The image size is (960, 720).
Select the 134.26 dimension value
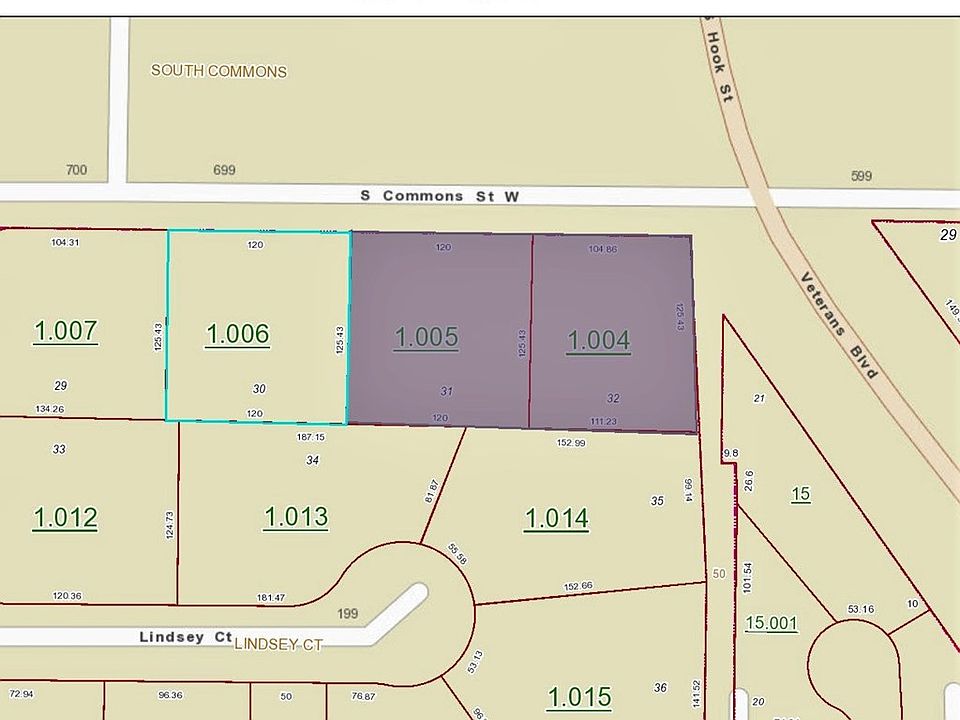coord(50,408)
